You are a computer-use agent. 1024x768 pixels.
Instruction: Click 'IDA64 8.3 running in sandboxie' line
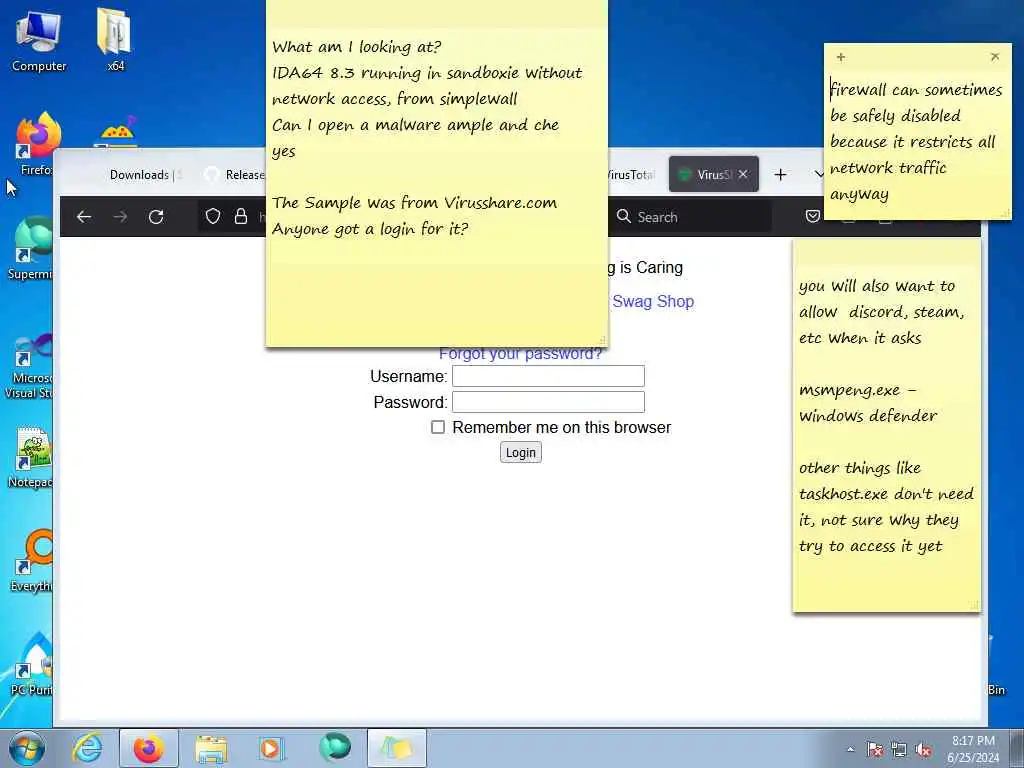[x=427, y=72]
